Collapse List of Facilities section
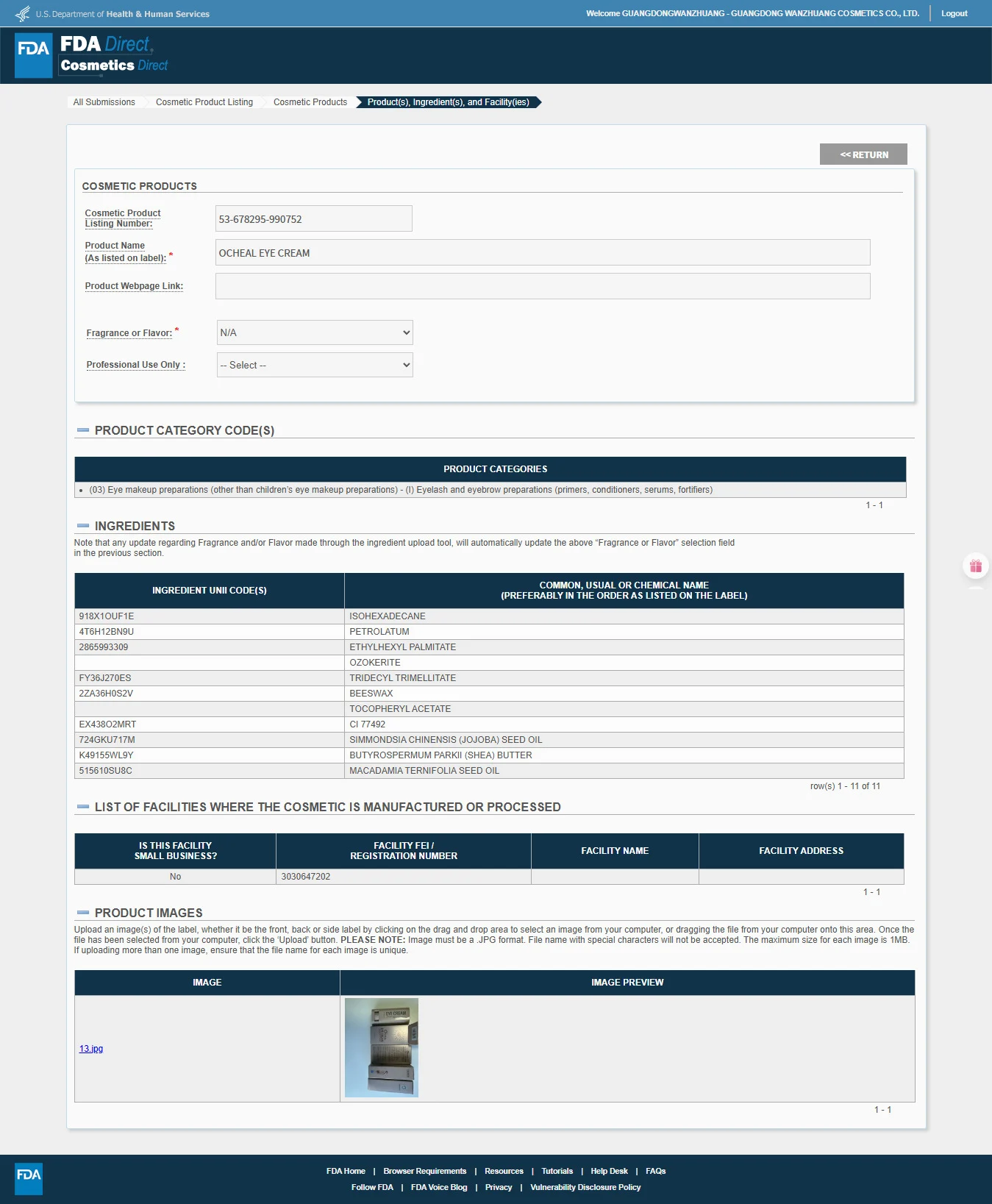The width and height of the screenshot is (992, 1204). (x=83, y=807)
